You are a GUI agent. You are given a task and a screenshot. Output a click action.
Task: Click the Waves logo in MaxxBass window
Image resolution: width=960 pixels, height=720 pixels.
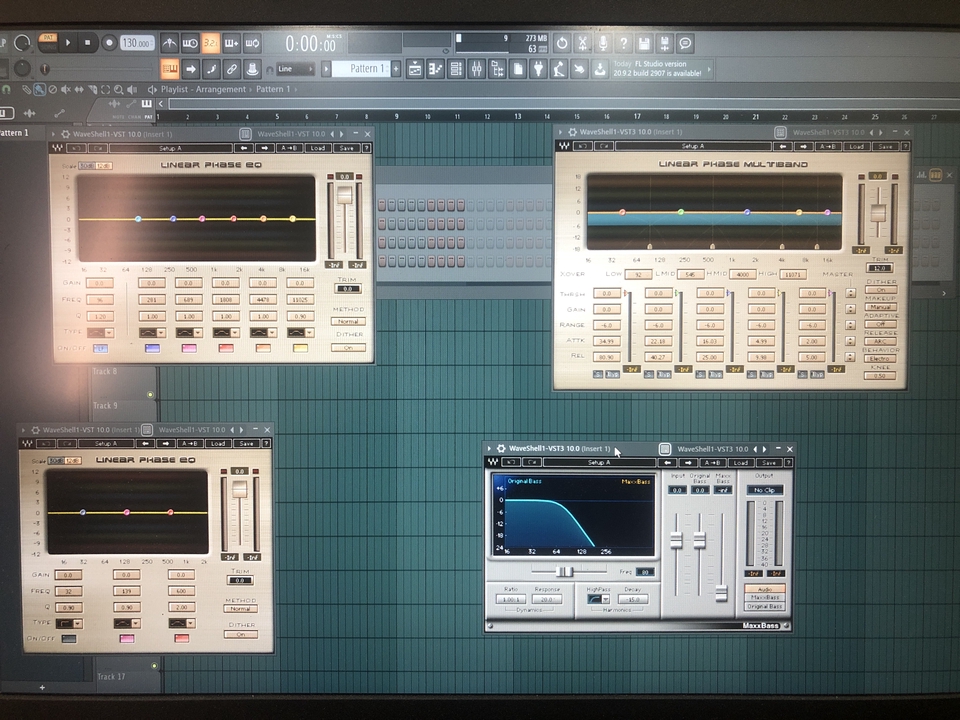pos(493,462)
